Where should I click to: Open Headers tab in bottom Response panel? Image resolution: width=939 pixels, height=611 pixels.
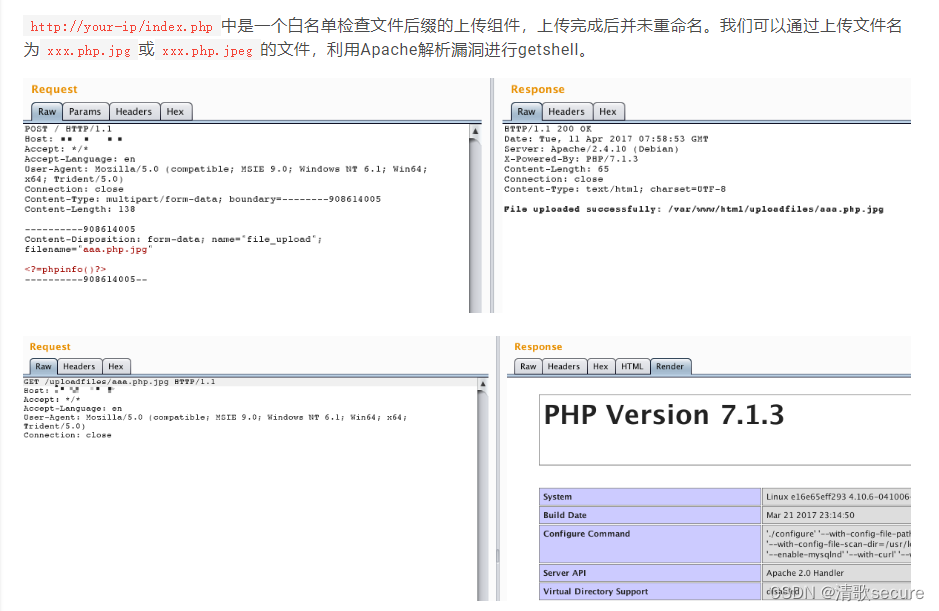tap(564, 366)
